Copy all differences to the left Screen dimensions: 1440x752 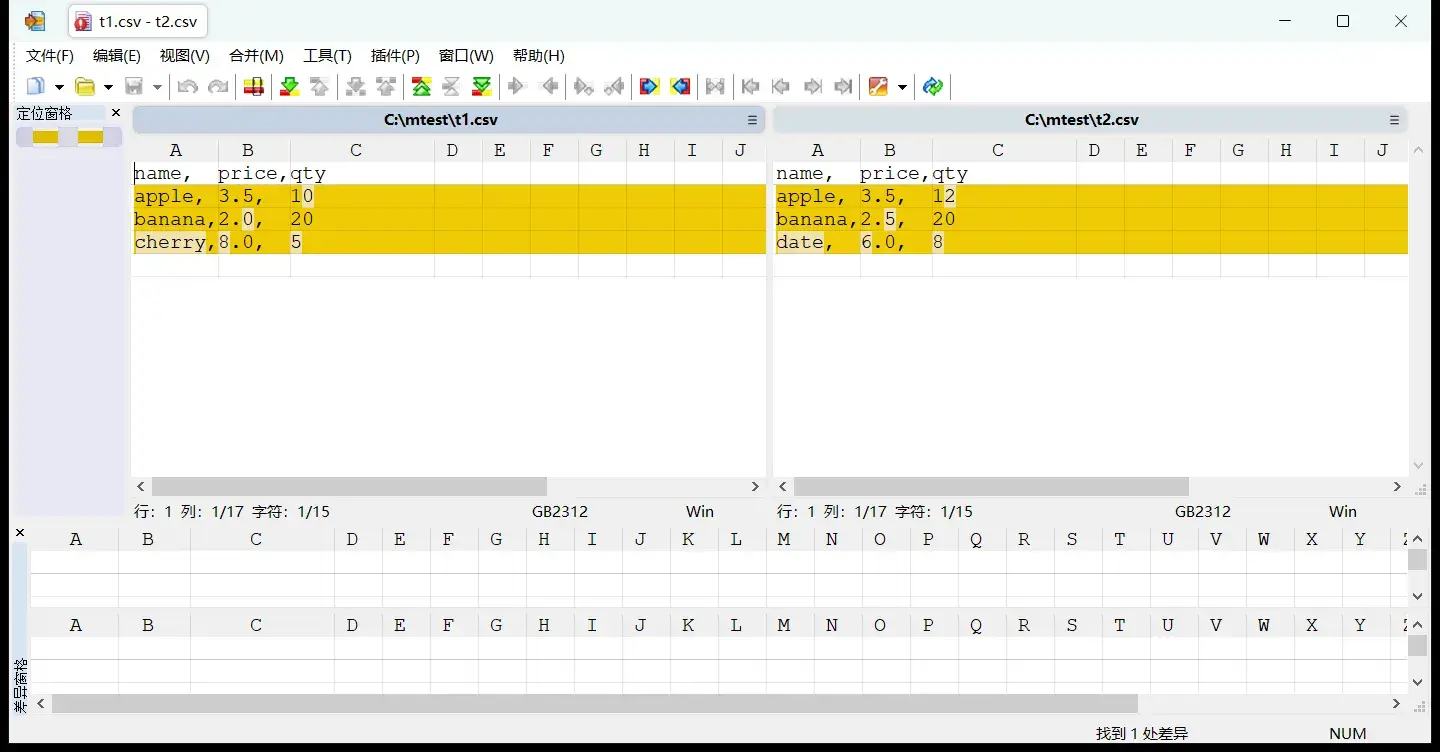(x=681, y=87)
